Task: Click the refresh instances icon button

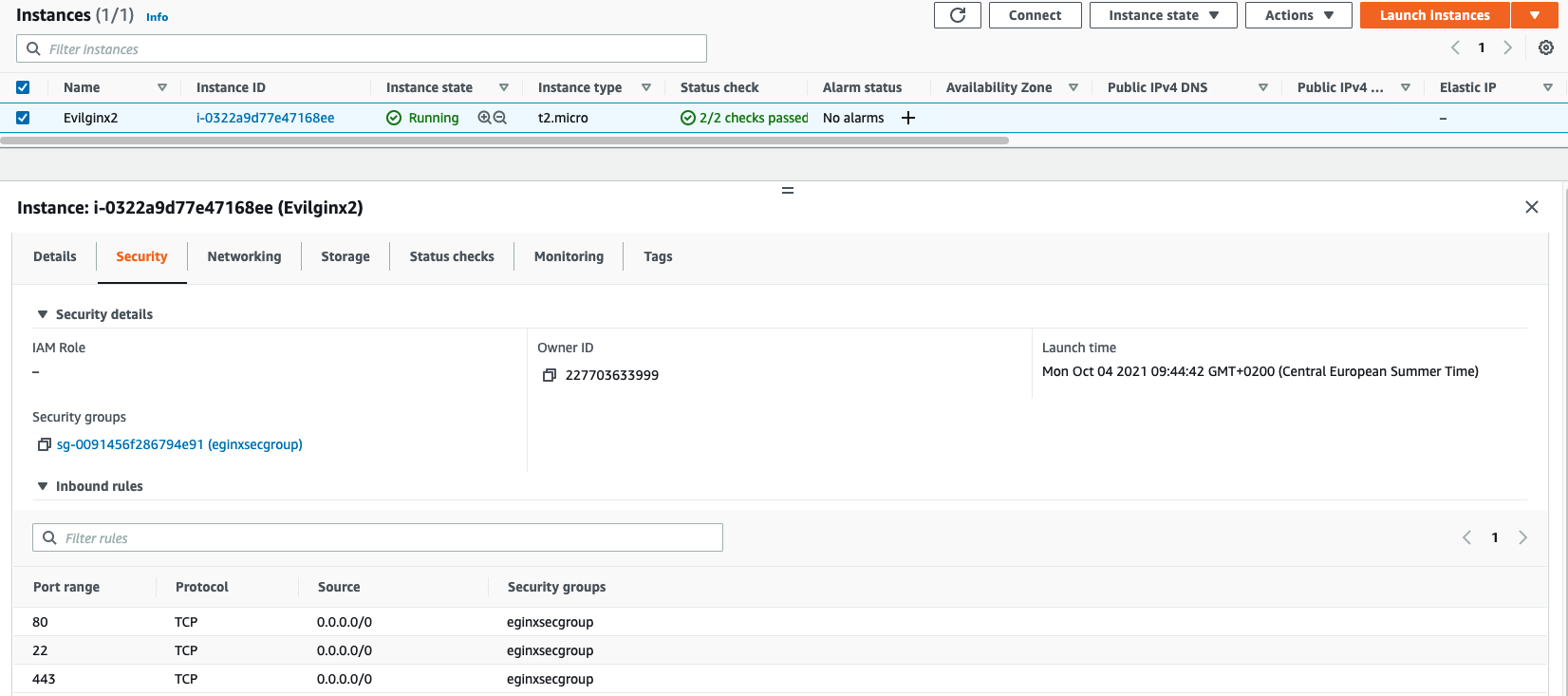Action: tap(957, 15)
